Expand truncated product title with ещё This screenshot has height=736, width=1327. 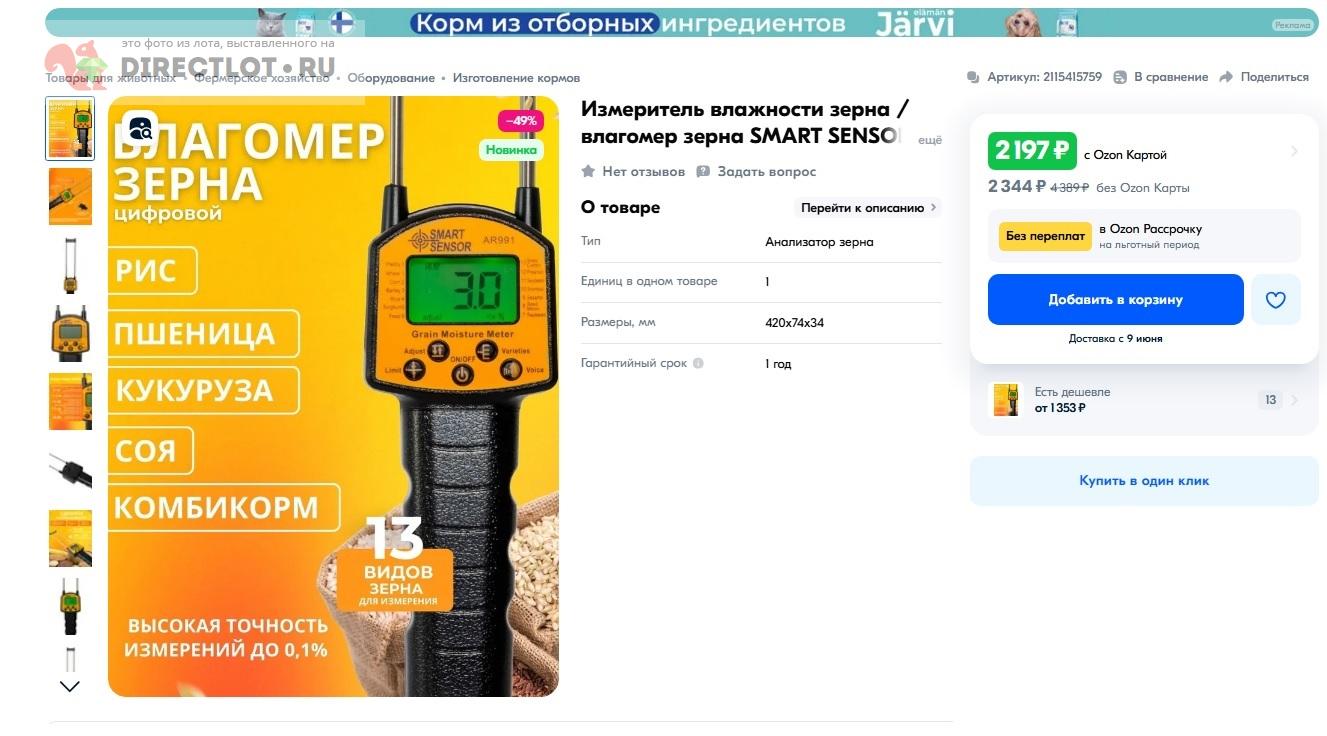coord(930,140)
